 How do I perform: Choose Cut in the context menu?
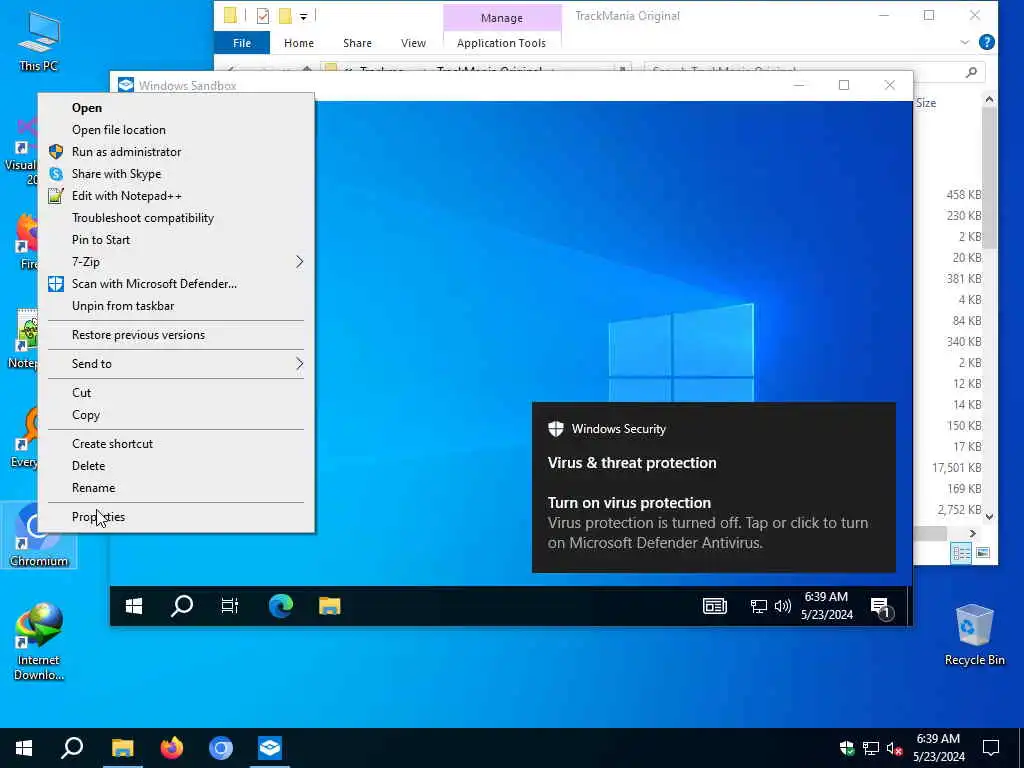[176, 392]
